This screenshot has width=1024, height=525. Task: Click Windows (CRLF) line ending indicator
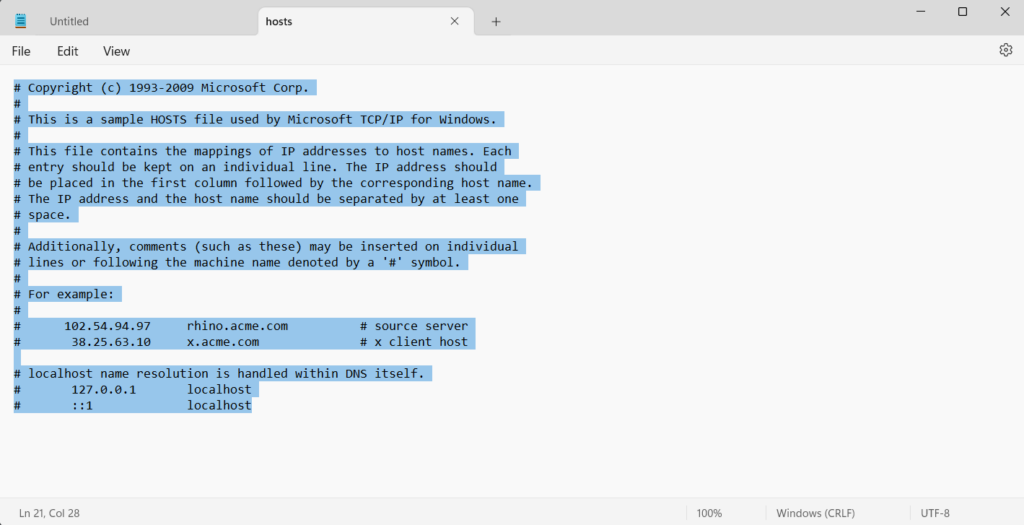(x=816, y=513)
